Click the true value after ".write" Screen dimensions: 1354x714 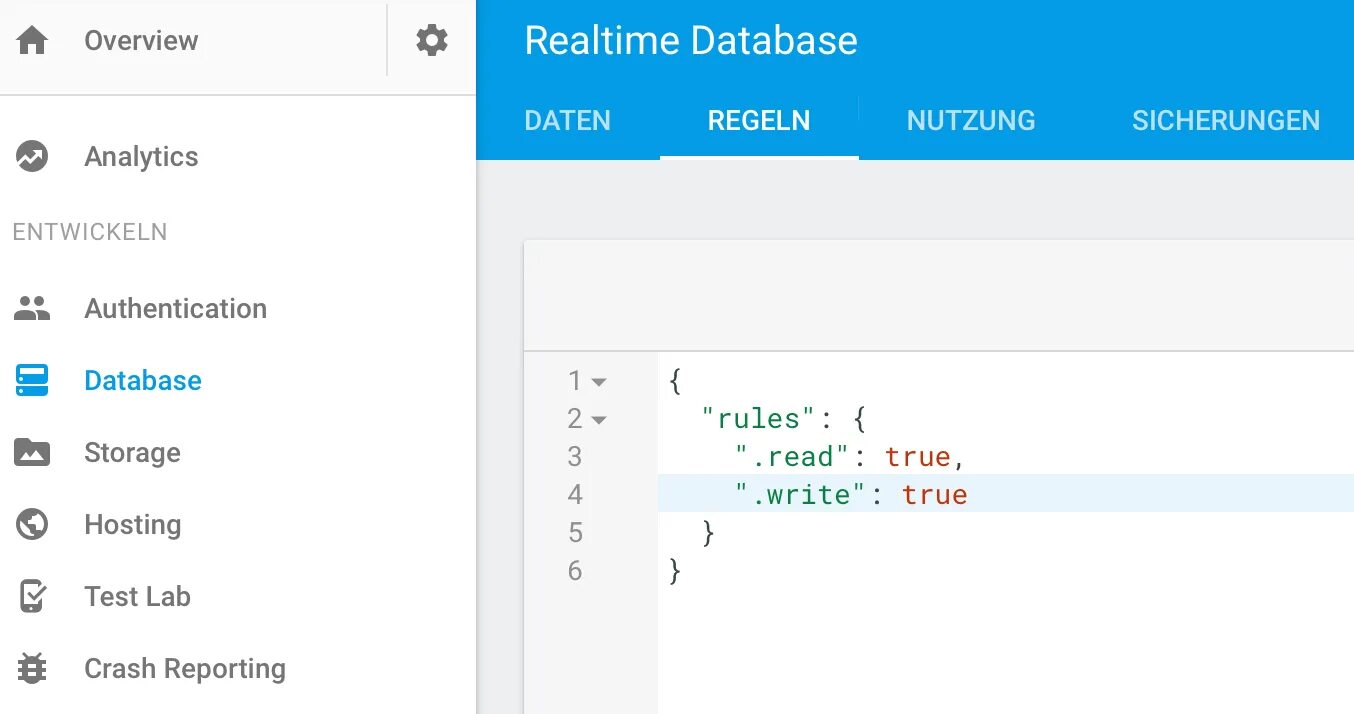(x=935, y=495)
